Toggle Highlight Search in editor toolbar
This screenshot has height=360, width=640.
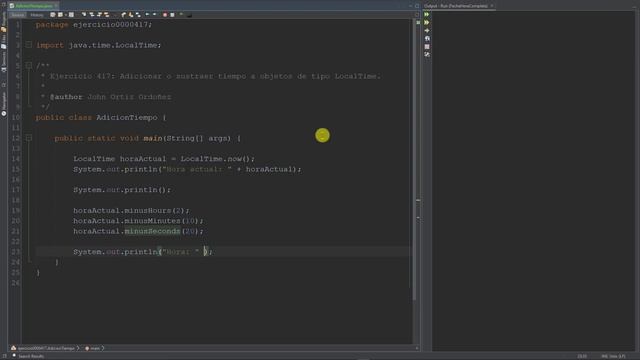tap(107, 15)
